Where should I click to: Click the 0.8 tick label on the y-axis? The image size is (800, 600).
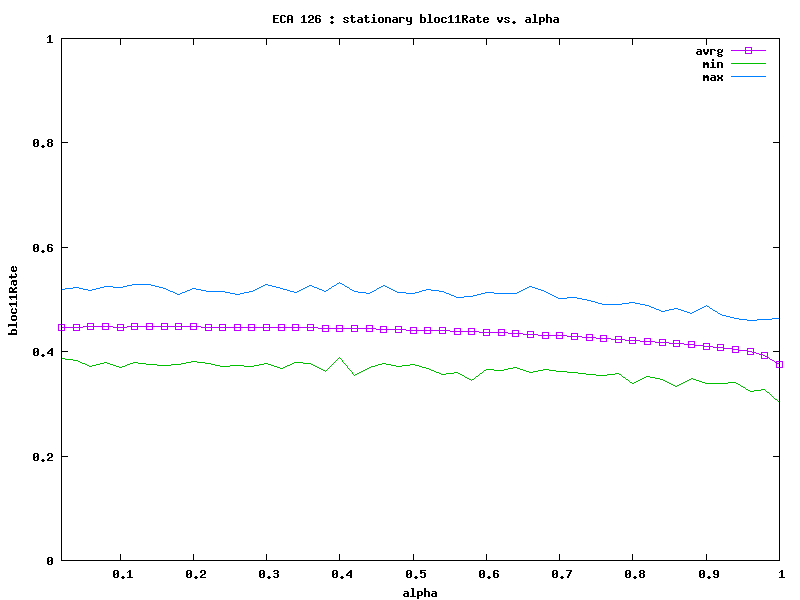[44, 143]
